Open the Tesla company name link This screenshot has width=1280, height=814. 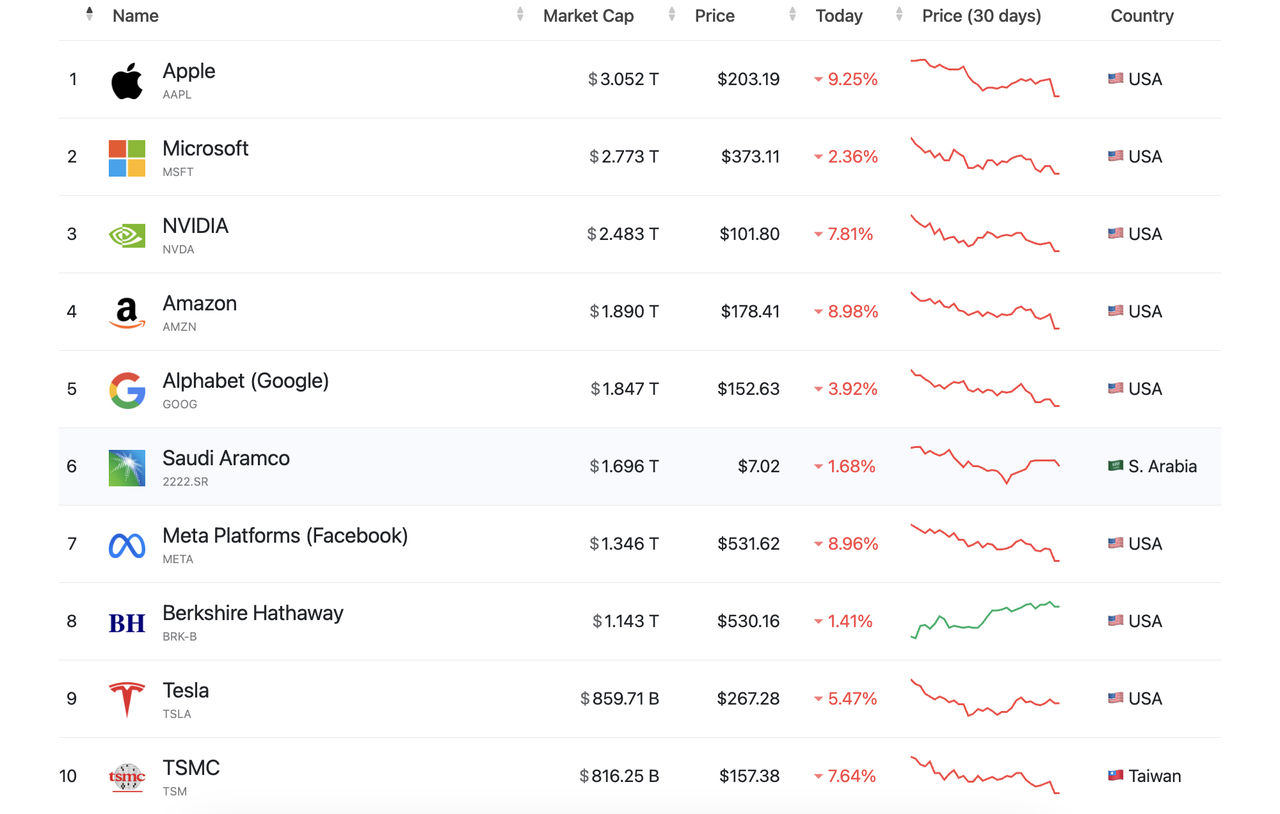(186, 691)
